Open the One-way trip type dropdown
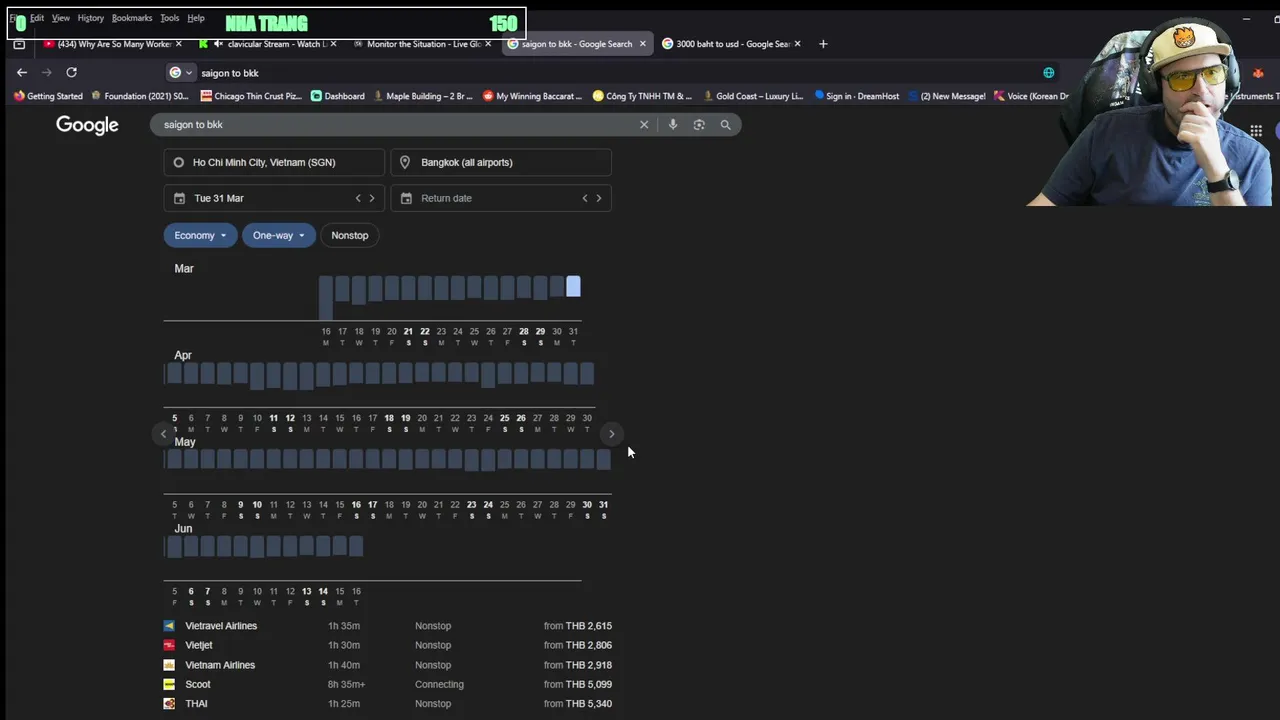This screenshot has width=1280, height=720. tap(279, 235)
